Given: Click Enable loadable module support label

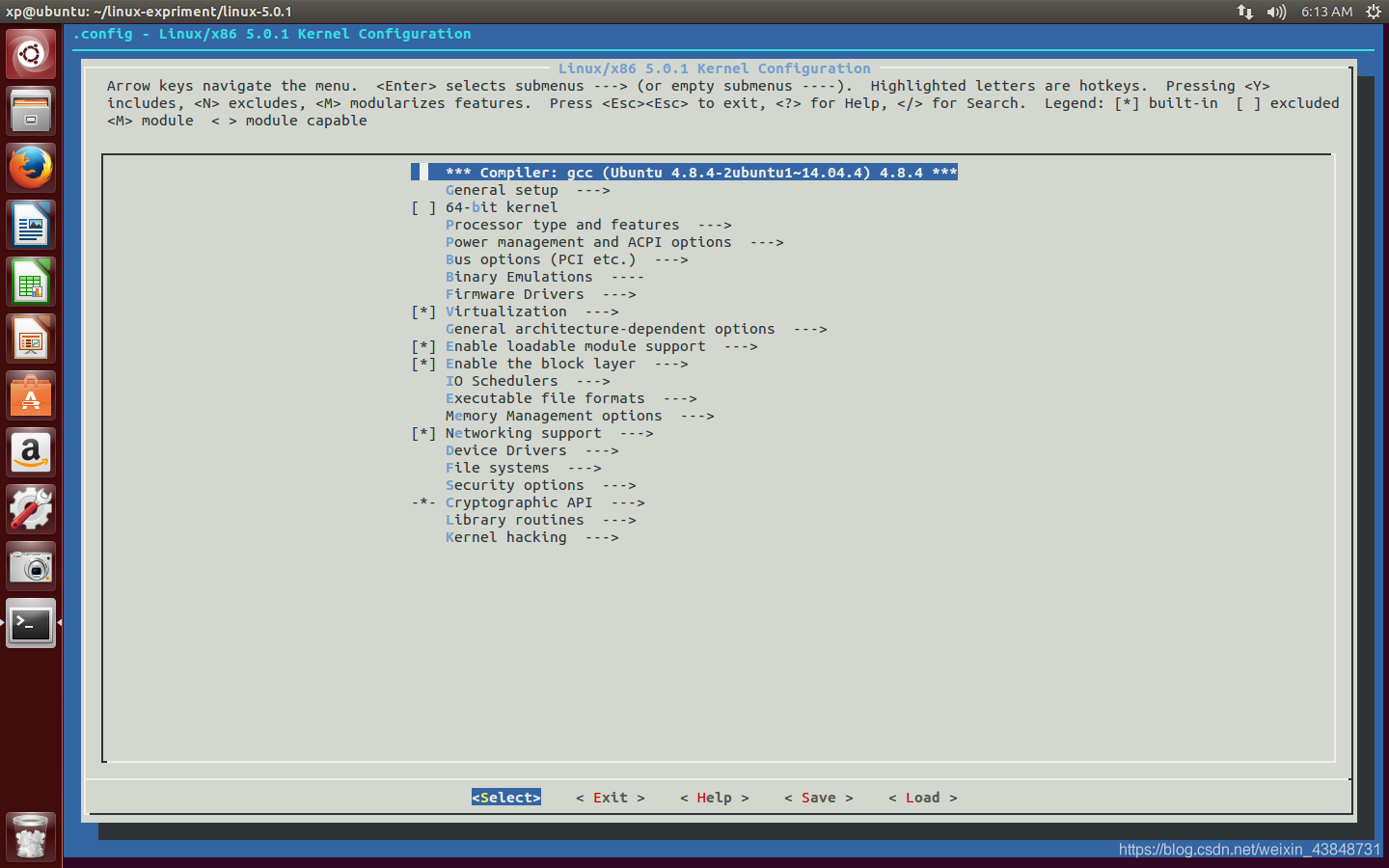Looking at the screenshot, I should [575, 346].
